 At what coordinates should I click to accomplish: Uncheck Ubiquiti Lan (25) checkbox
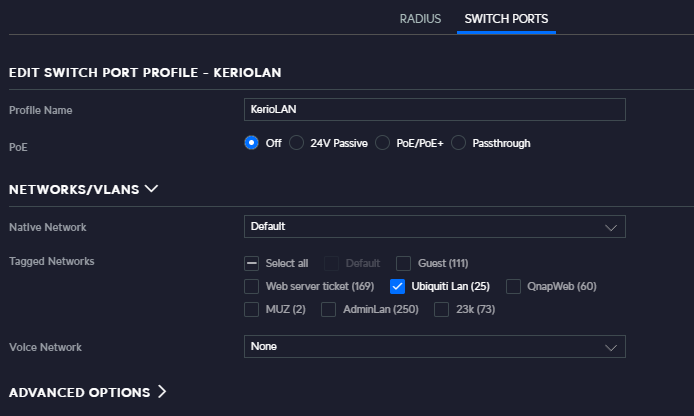click(397, 286)
